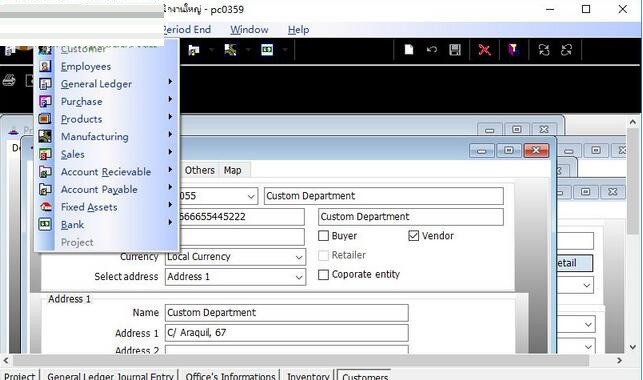Click the folder toolbar icon

tap(194, 50)
